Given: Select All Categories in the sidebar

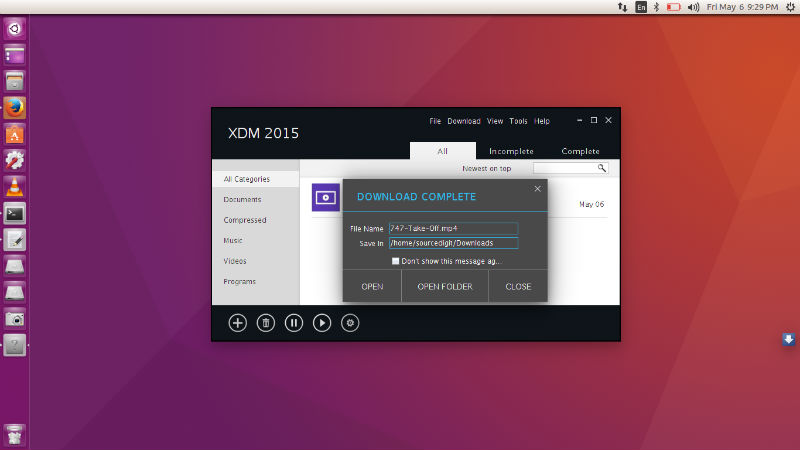Looking at the screenshot, I should (256, 179).
